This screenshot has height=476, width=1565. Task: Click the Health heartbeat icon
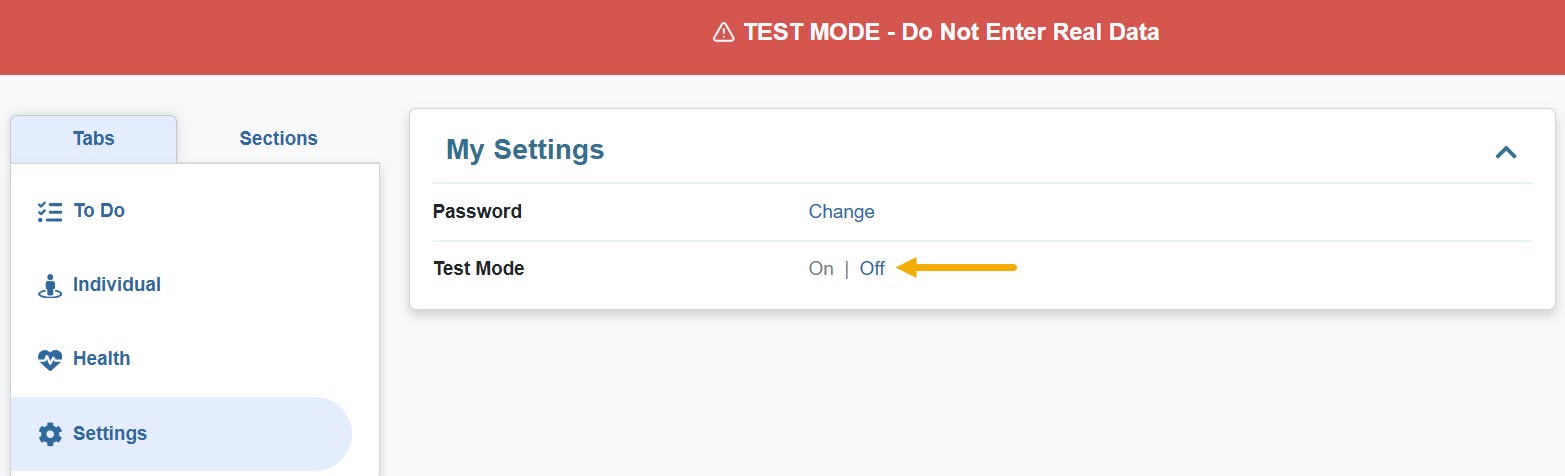pyautogui.click(x=49, y=359)
